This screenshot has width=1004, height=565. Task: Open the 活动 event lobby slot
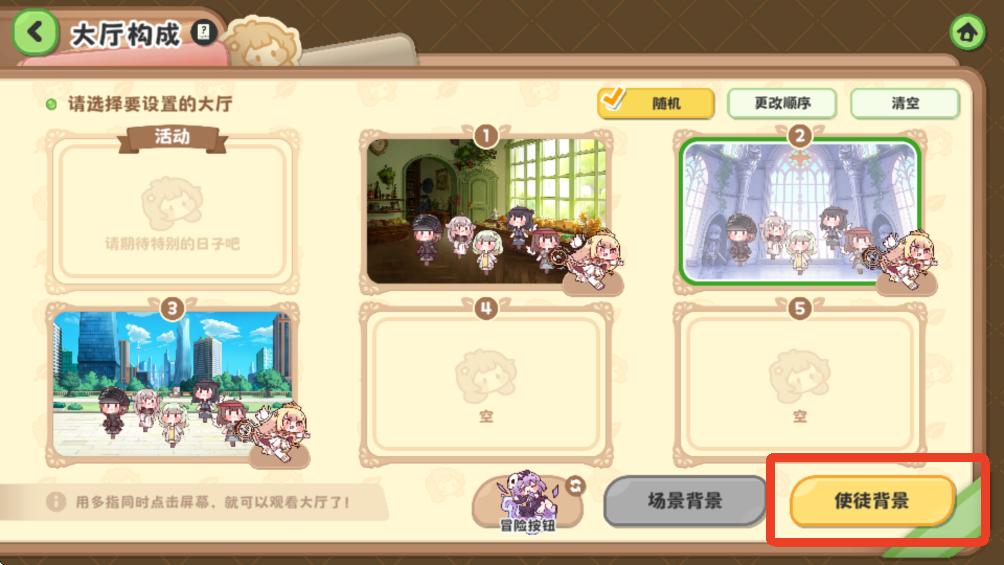pyautogui.click(x=172, y=211)
